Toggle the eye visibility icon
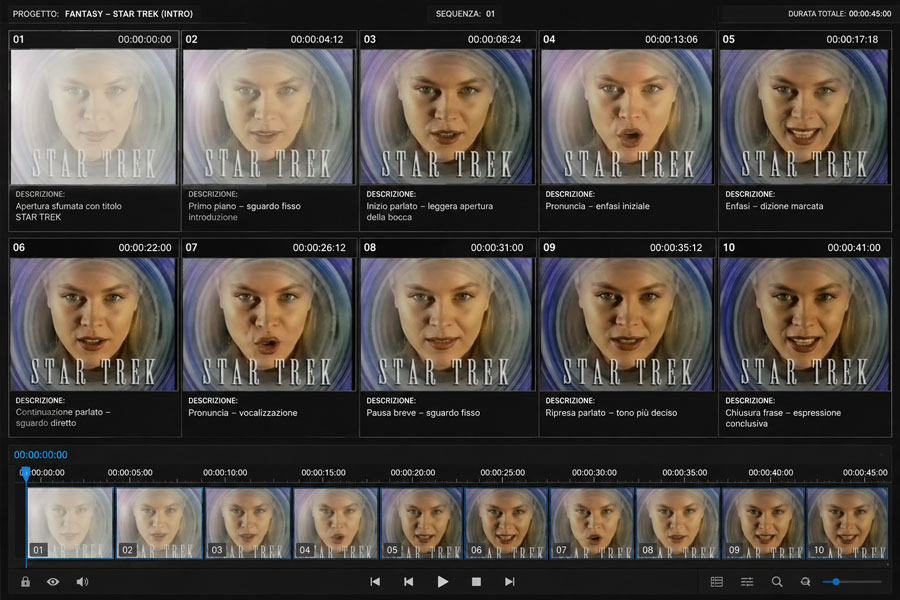 point(53,582)
